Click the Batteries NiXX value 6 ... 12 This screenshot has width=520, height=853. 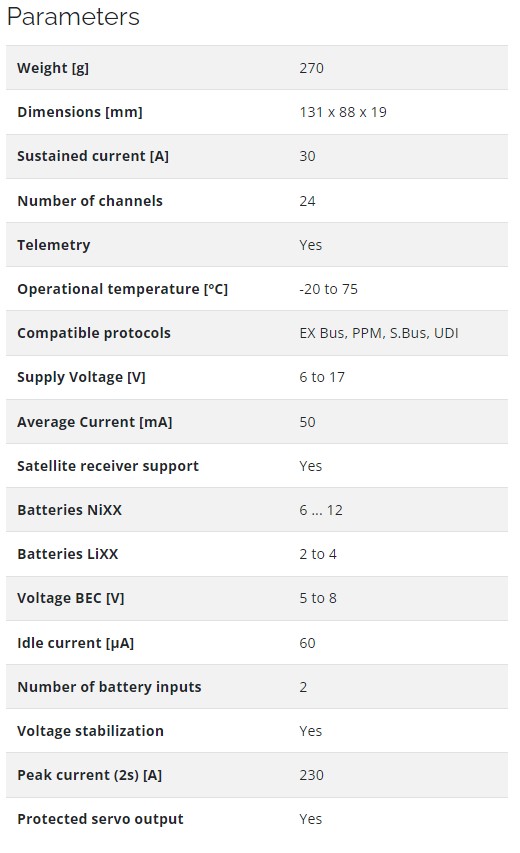point(321,510)
